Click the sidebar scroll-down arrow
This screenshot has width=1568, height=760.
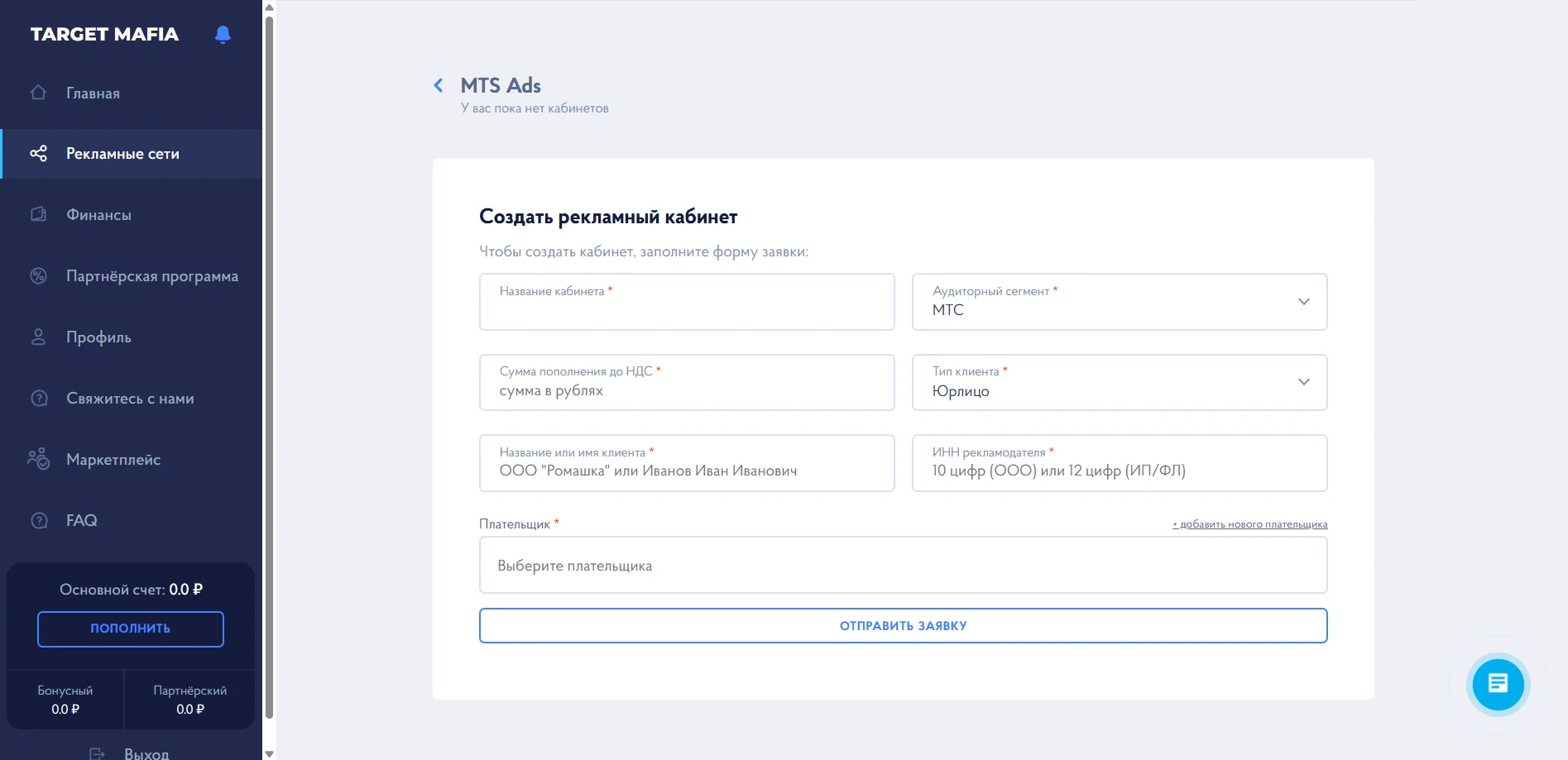click(269, 753)
